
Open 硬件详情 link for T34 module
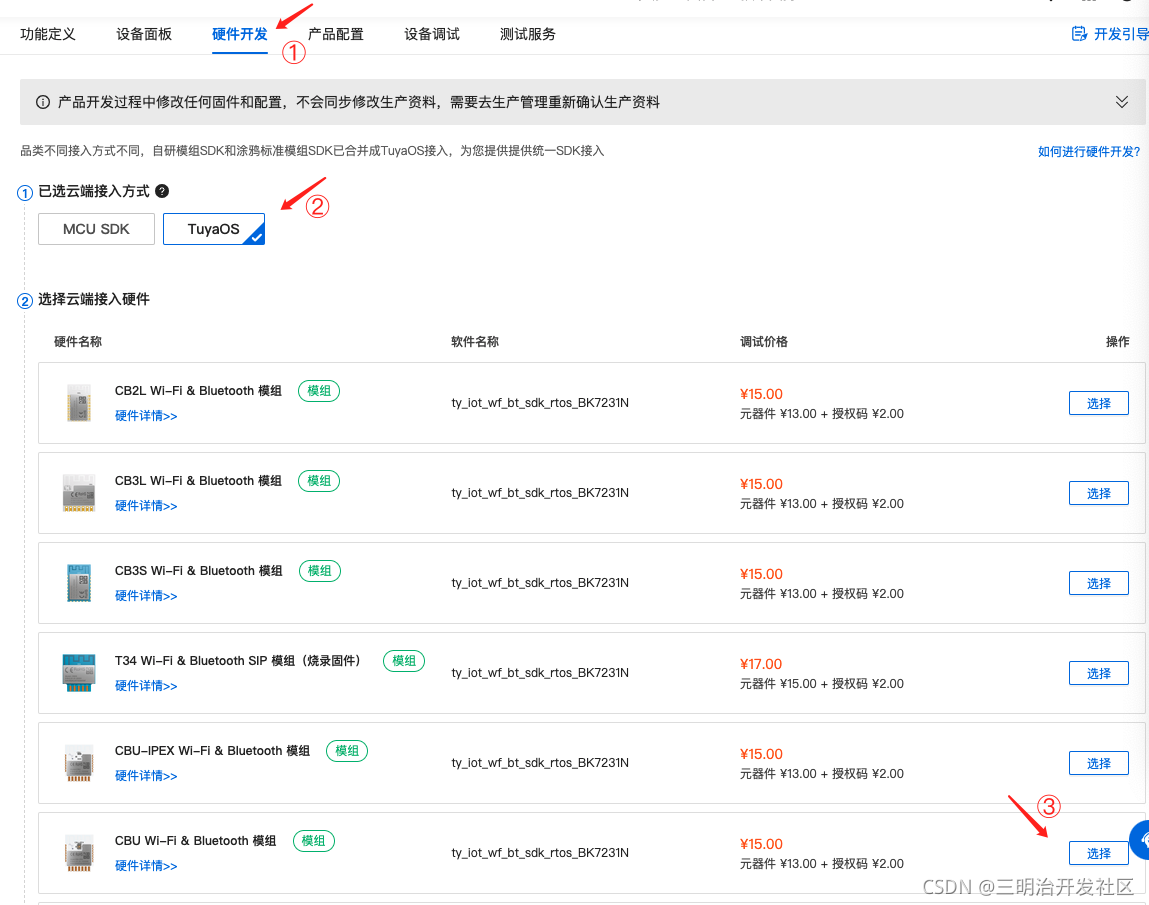(146, 686)
